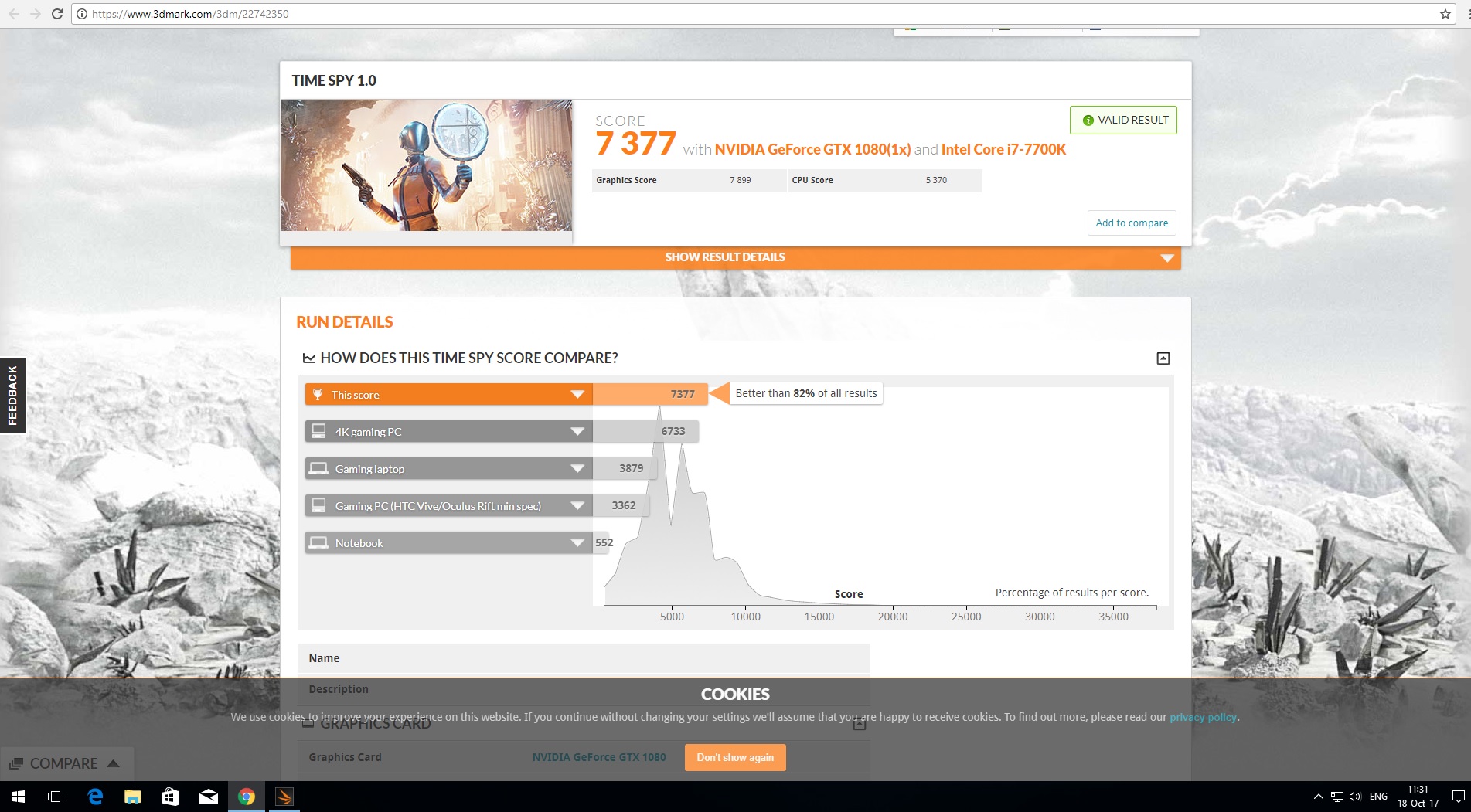Collapse the score comparison section icon
This screenshot has height=812, width=1471.
click(1163, 358)
